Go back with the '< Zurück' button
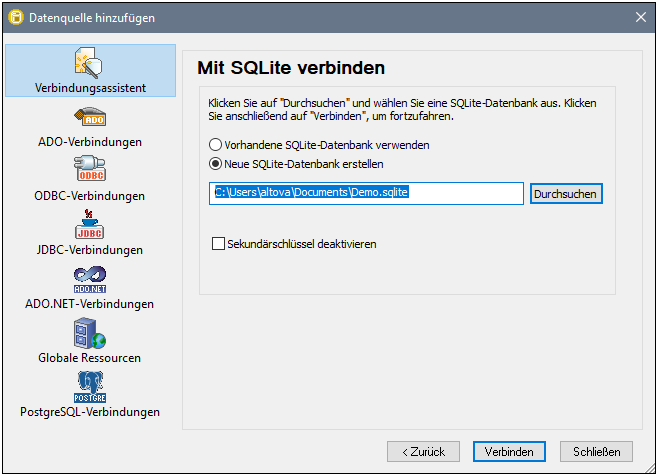The image size is (658, 476). (x=423, y=452)
